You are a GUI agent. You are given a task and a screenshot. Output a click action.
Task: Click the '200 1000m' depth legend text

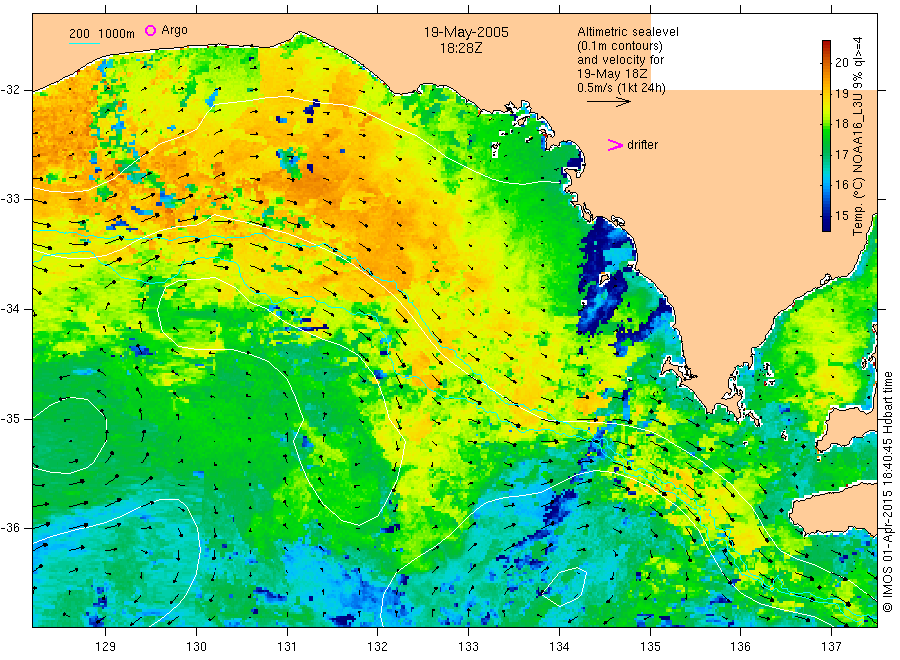tap(102, 34)
